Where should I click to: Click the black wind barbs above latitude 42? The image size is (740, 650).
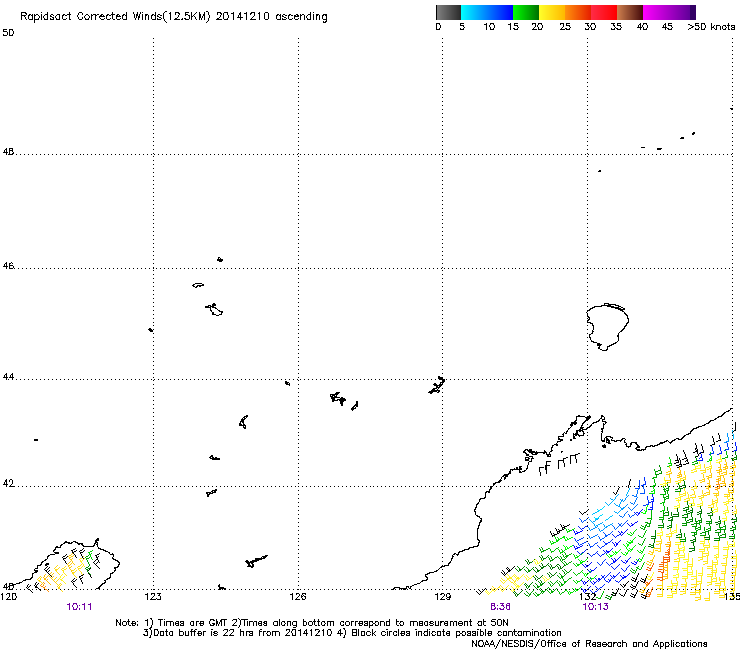coord(559,464)
